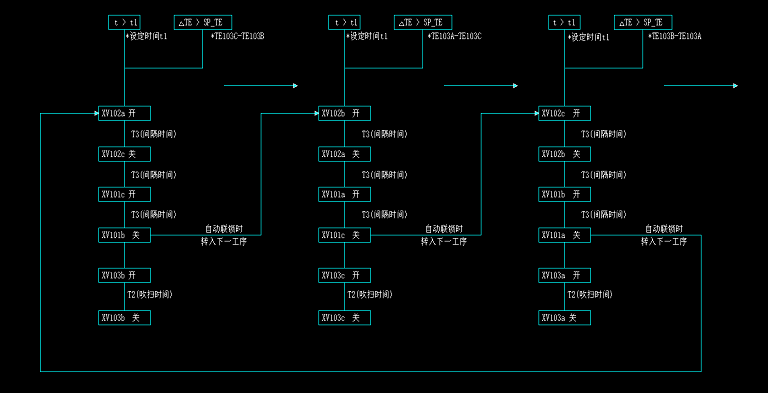Click T3 label between XV101b 开 and XV101a 关
The image size is (768, 393).
(x=603, y=215)
